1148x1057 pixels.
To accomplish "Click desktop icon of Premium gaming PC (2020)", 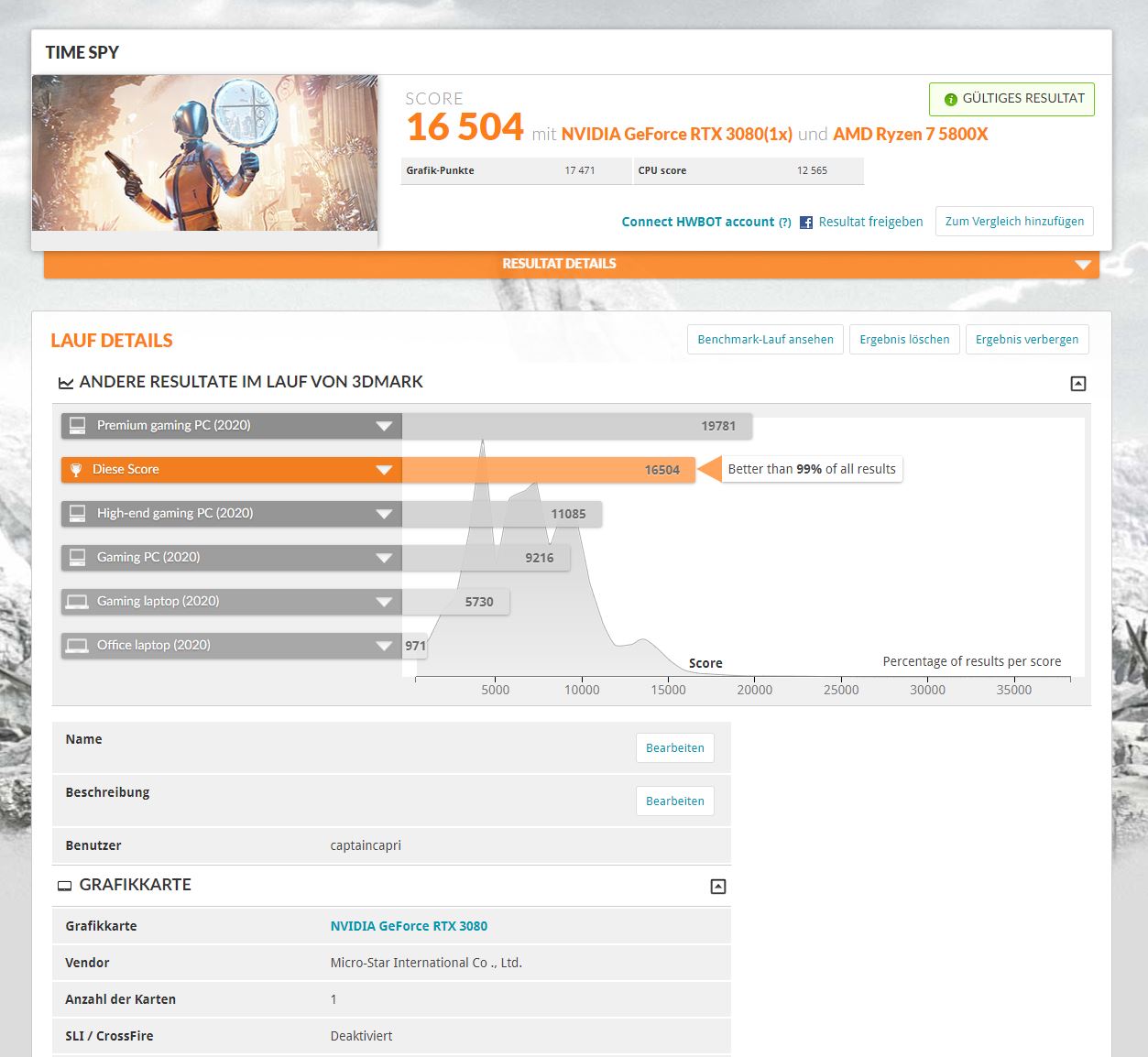I will [x=78, y=425].
